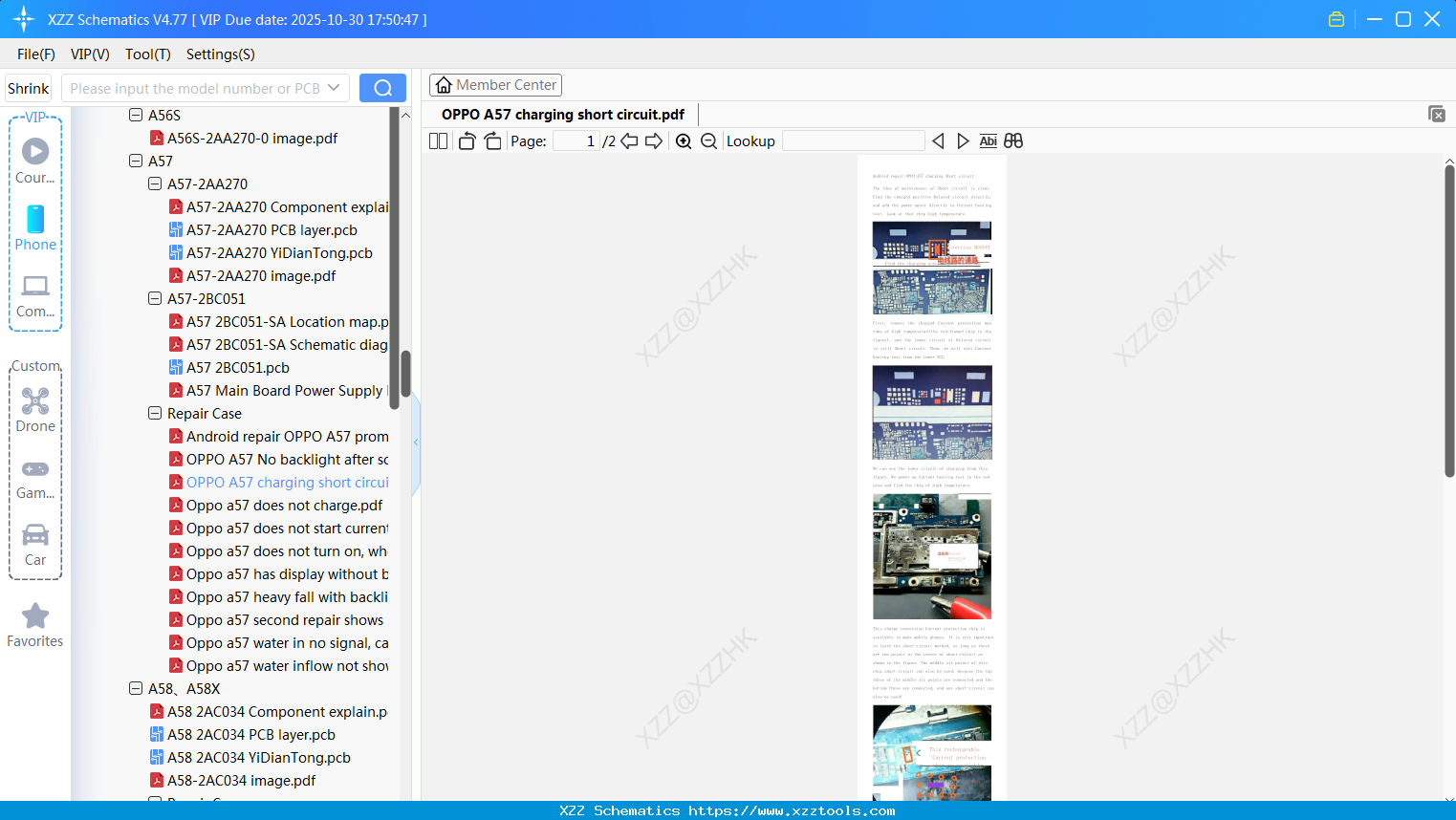This screenshot has width=1456, height=820.
Task: Click the PDF viewer vertical scrollbar
Action: pyautogui.click(x=1449, y=320)
